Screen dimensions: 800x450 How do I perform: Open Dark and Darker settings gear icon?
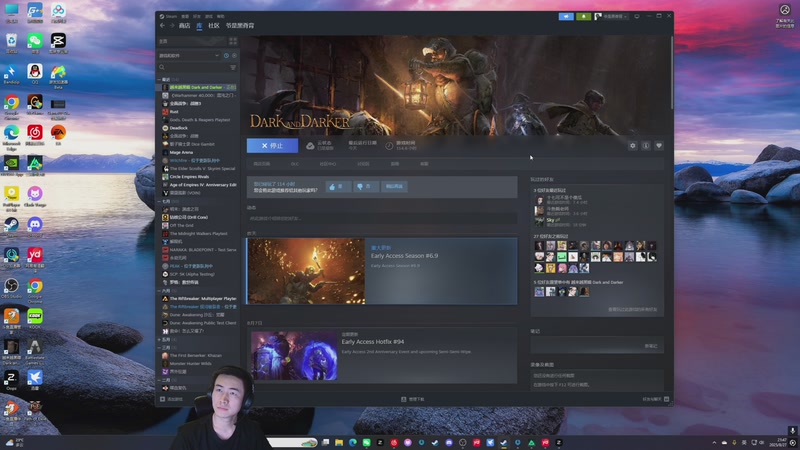(x=633, y=146)
